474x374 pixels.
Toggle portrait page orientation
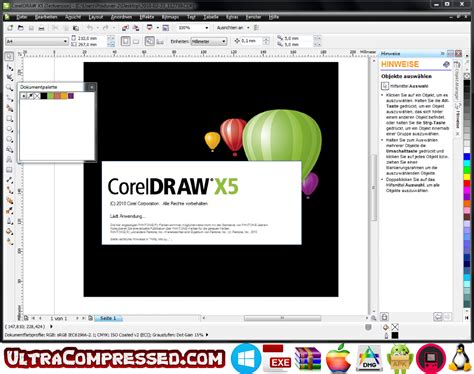(x=125, y=41)
